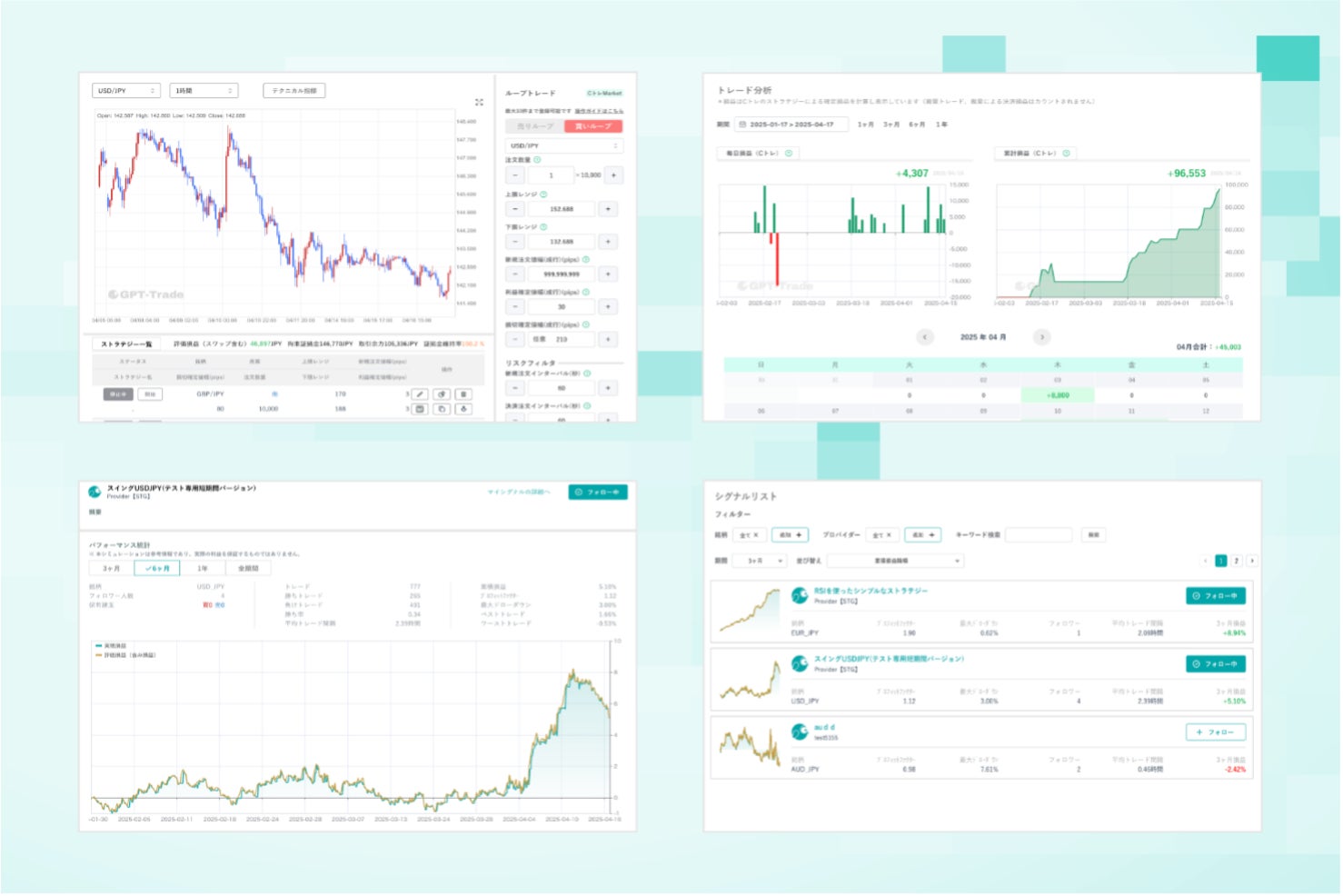Select the 3ヶ月 period in trade analysis
1343x896 pixels.
pos(891,124)
